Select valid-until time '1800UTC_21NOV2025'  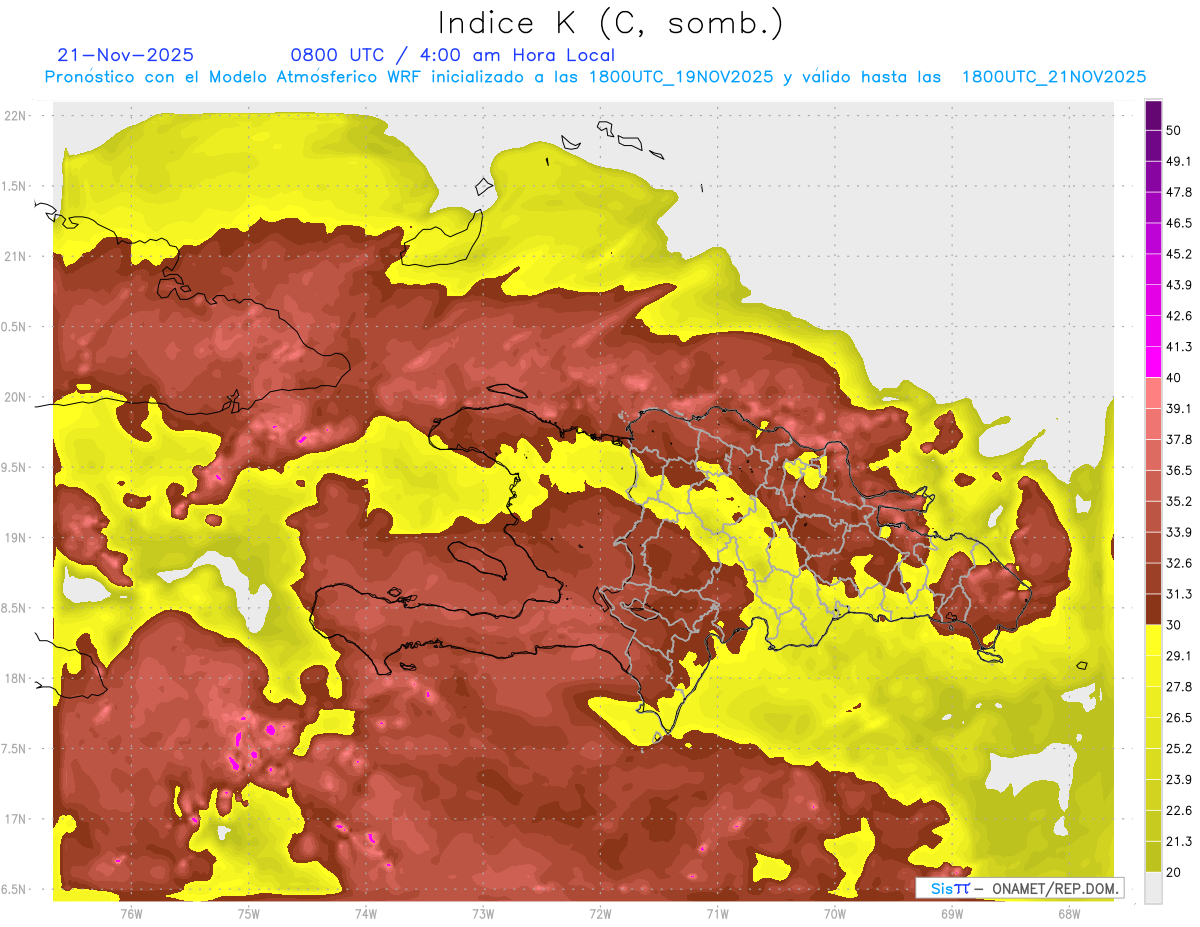tap(1054, 77)
